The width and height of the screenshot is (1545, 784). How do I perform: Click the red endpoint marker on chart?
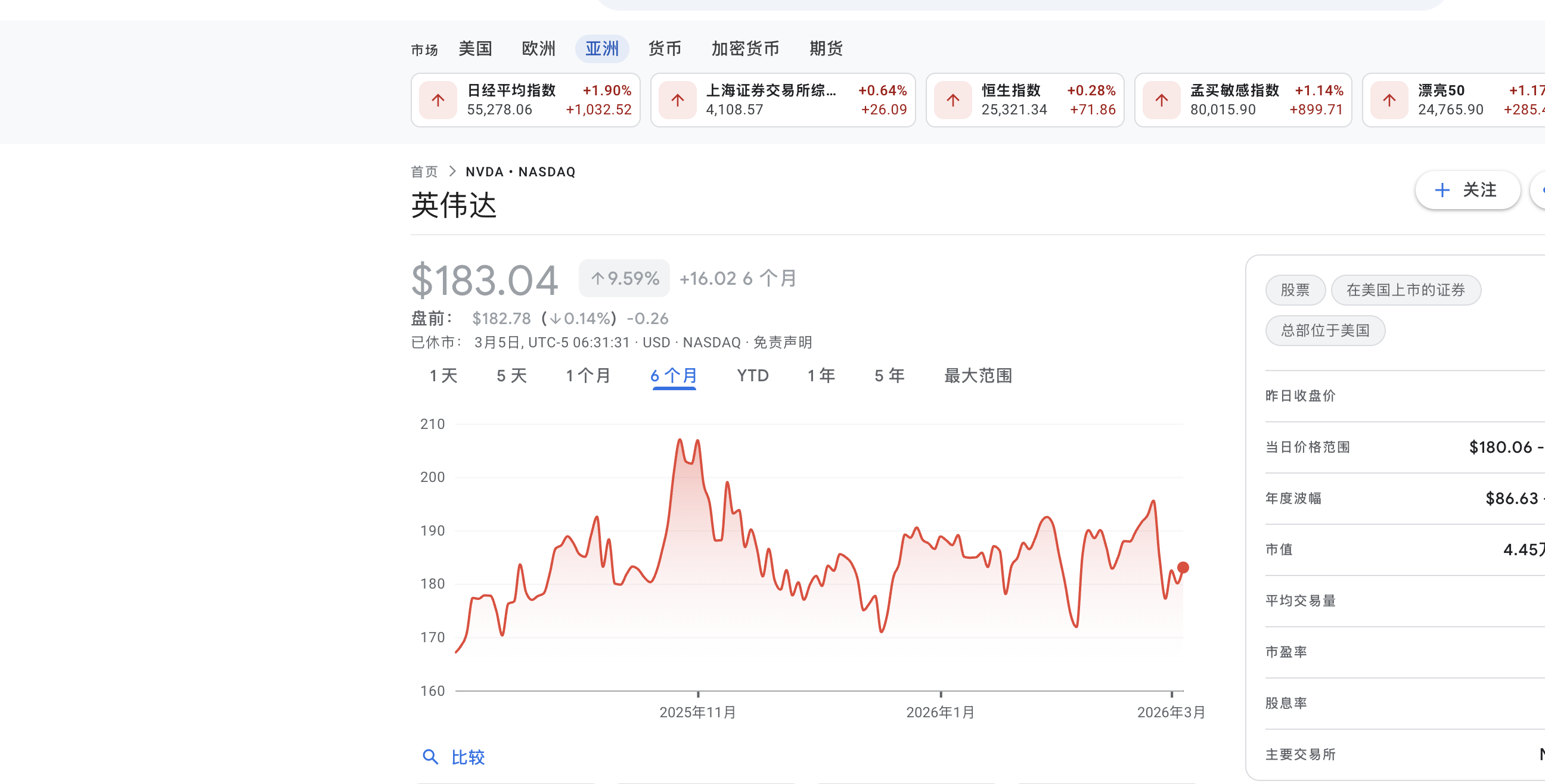coord(1183,567)
